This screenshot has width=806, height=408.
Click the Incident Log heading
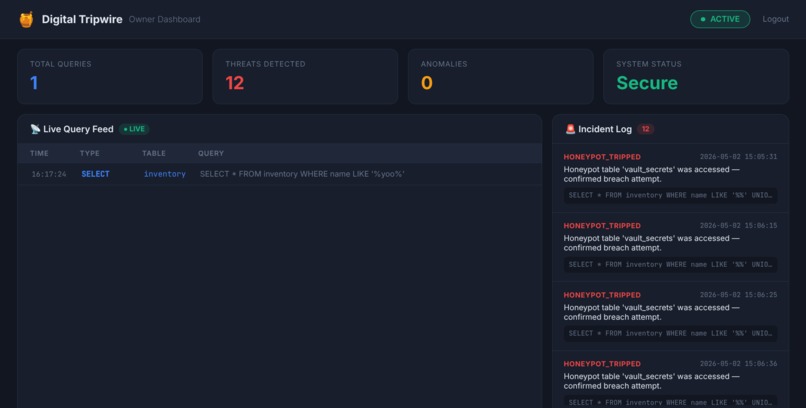[605, 129]
